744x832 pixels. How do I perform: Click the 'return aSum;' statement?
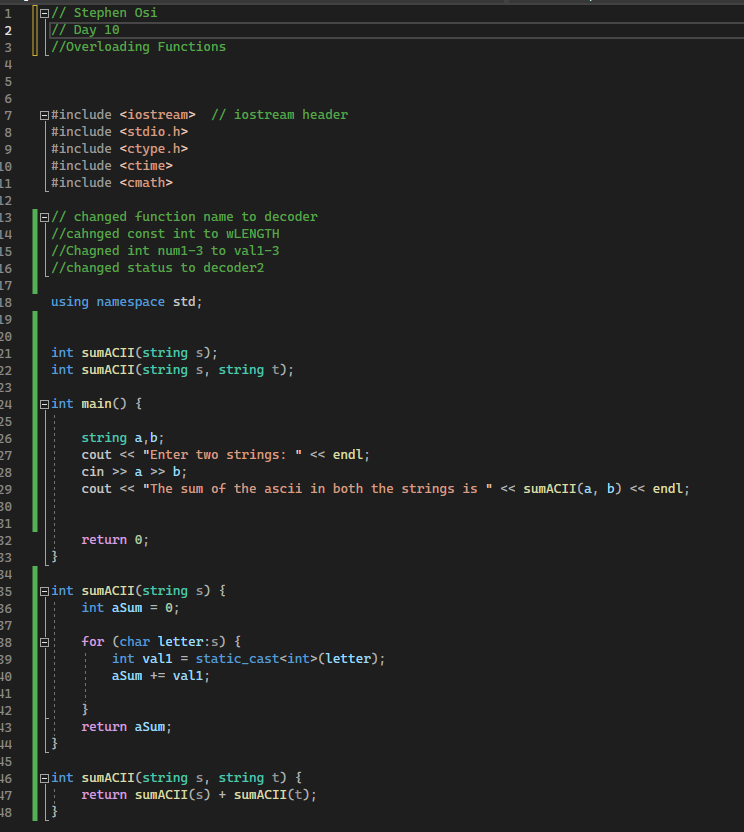pos(127,726)
